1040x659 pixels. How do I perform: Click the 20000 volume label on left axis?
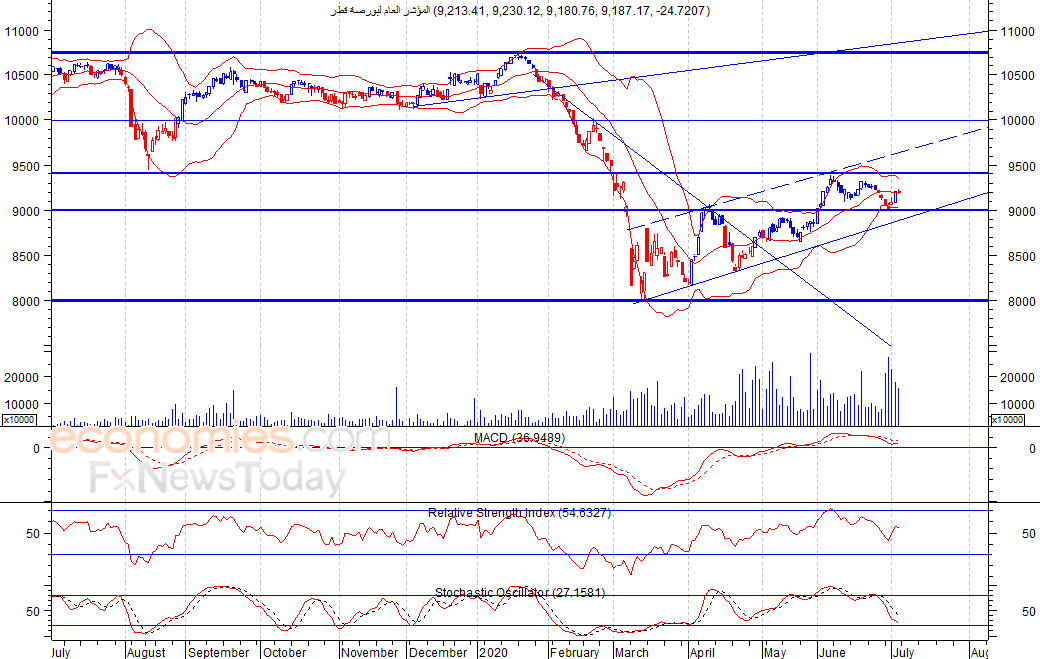click(x=22, y=377)
